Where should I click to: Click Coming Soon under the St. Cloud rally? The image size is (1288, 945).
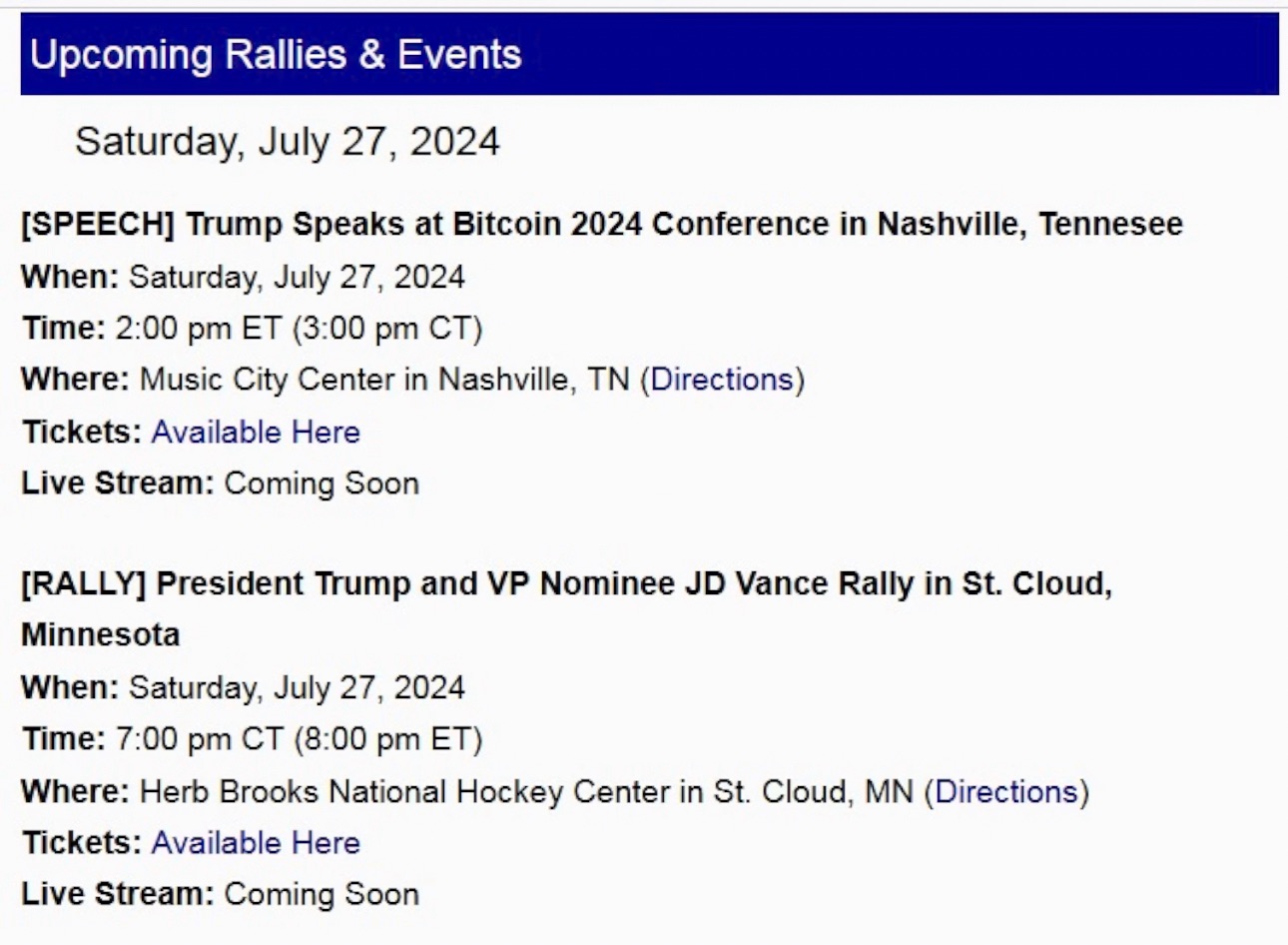pos(322,894)
